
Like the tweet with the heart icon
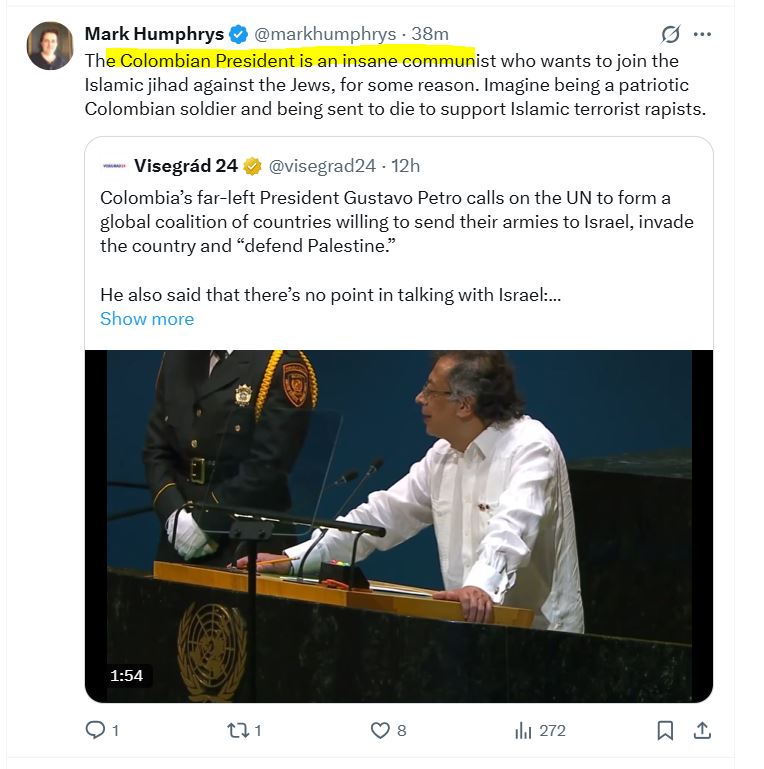click(380, 731)
